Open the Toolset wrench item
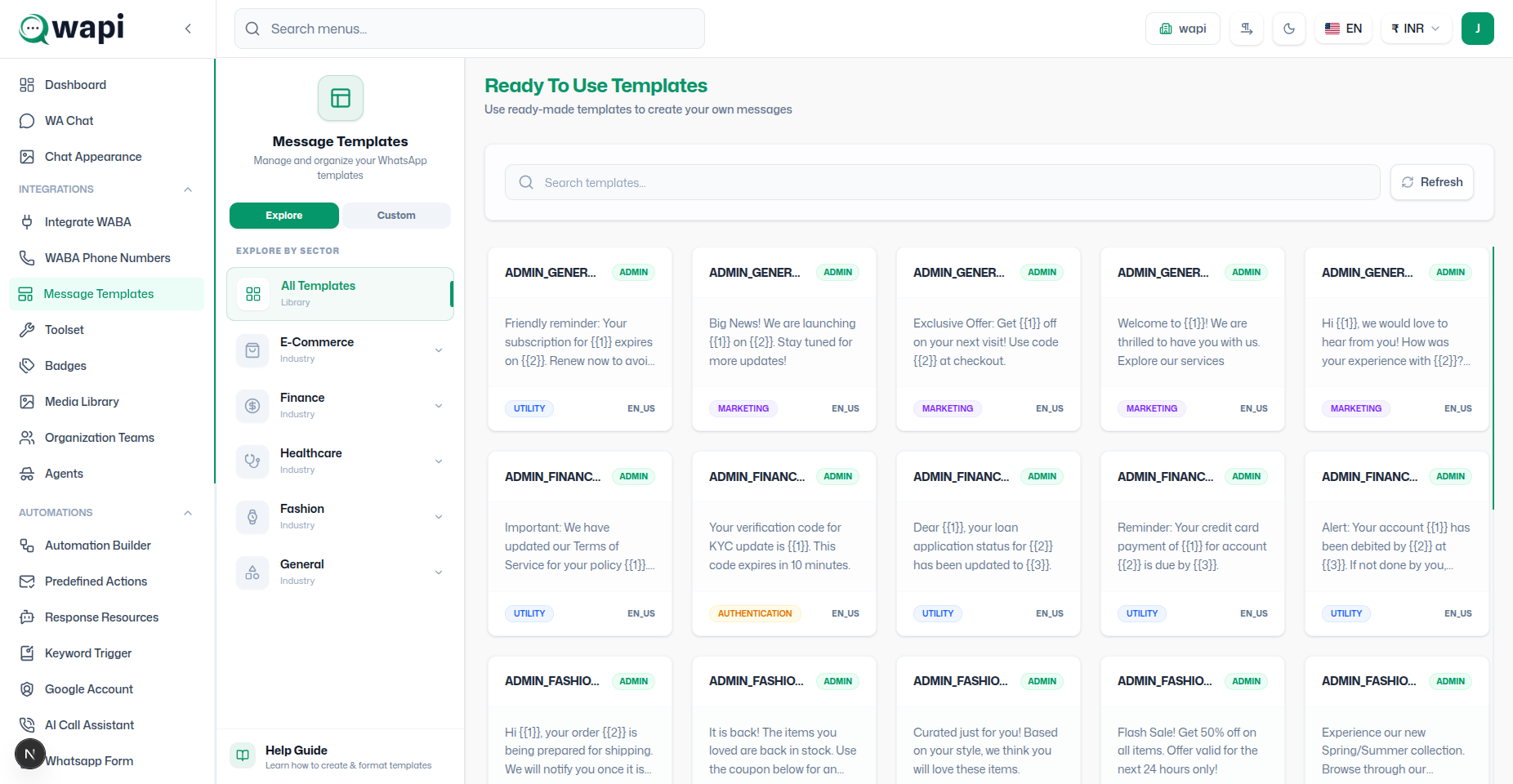Screen dimensions: 1513x784 coord(106,330)
